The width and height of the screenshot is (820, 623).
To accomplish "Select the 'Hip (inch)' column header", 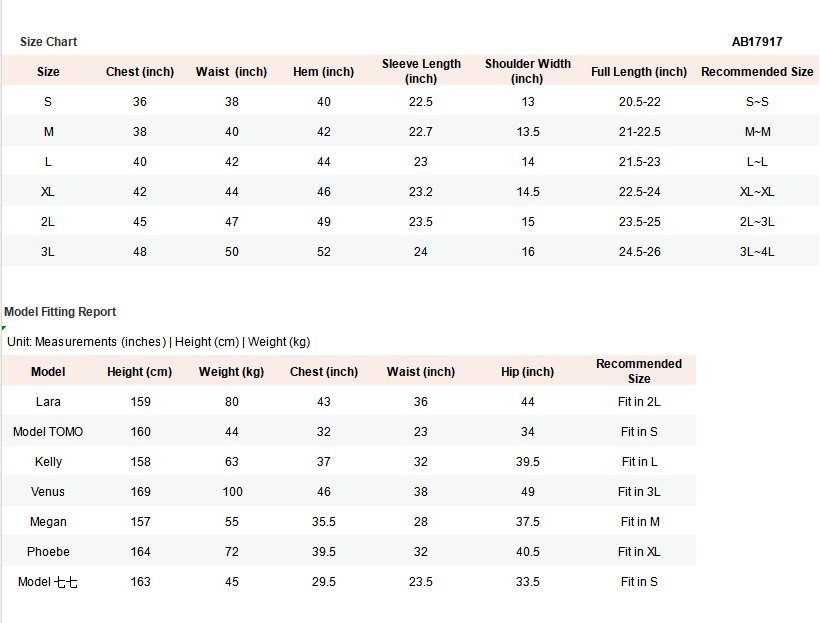I will [528, 372].
